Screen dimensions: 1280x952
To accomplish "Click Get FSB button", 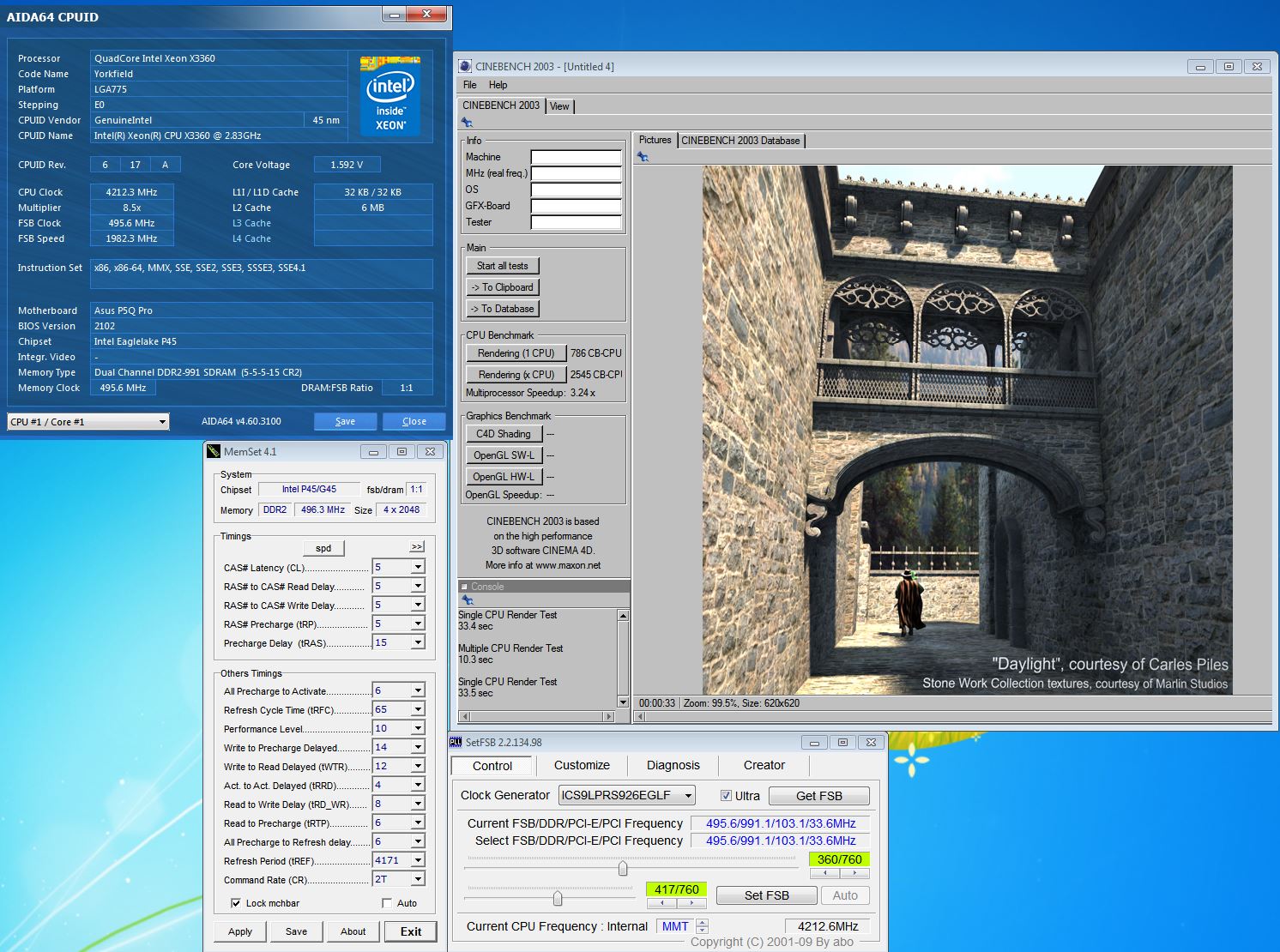I will 819,796.
